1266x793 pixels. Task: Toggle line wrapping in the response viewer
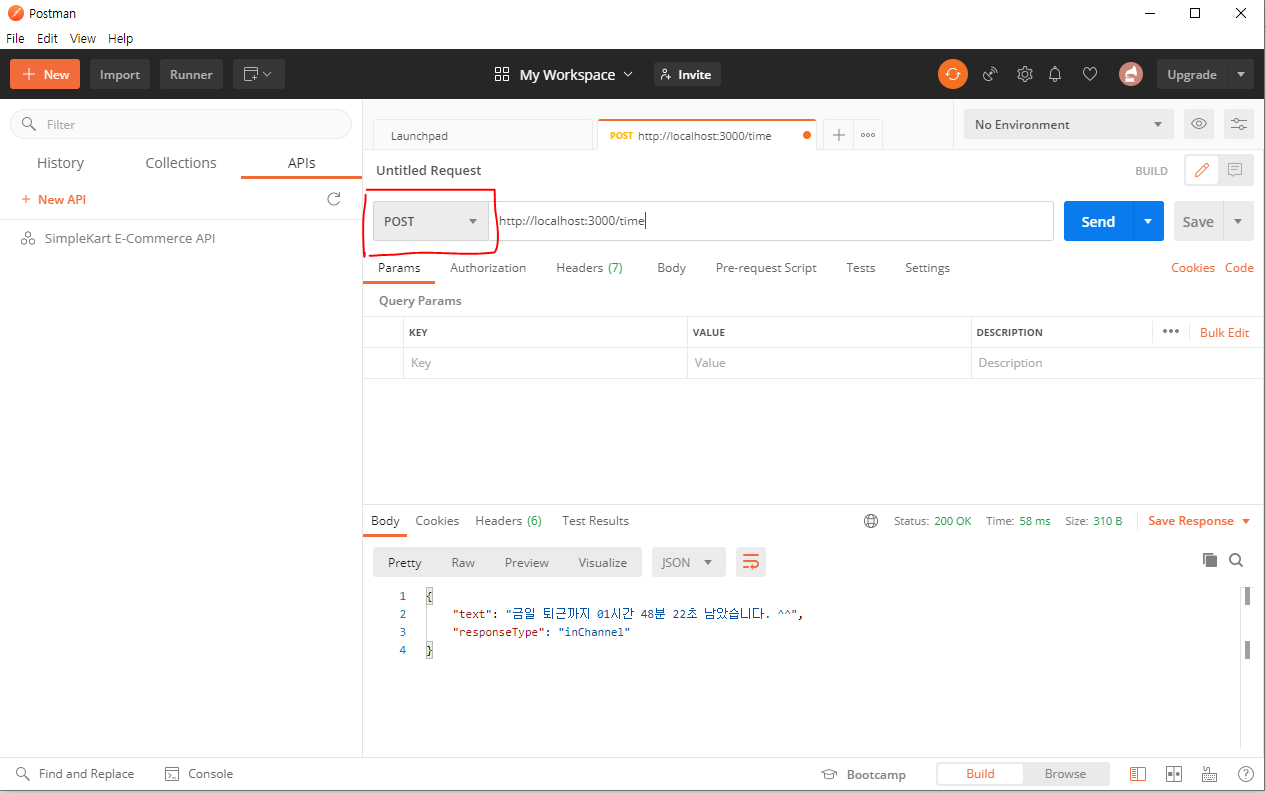click(x=751, y=561)
